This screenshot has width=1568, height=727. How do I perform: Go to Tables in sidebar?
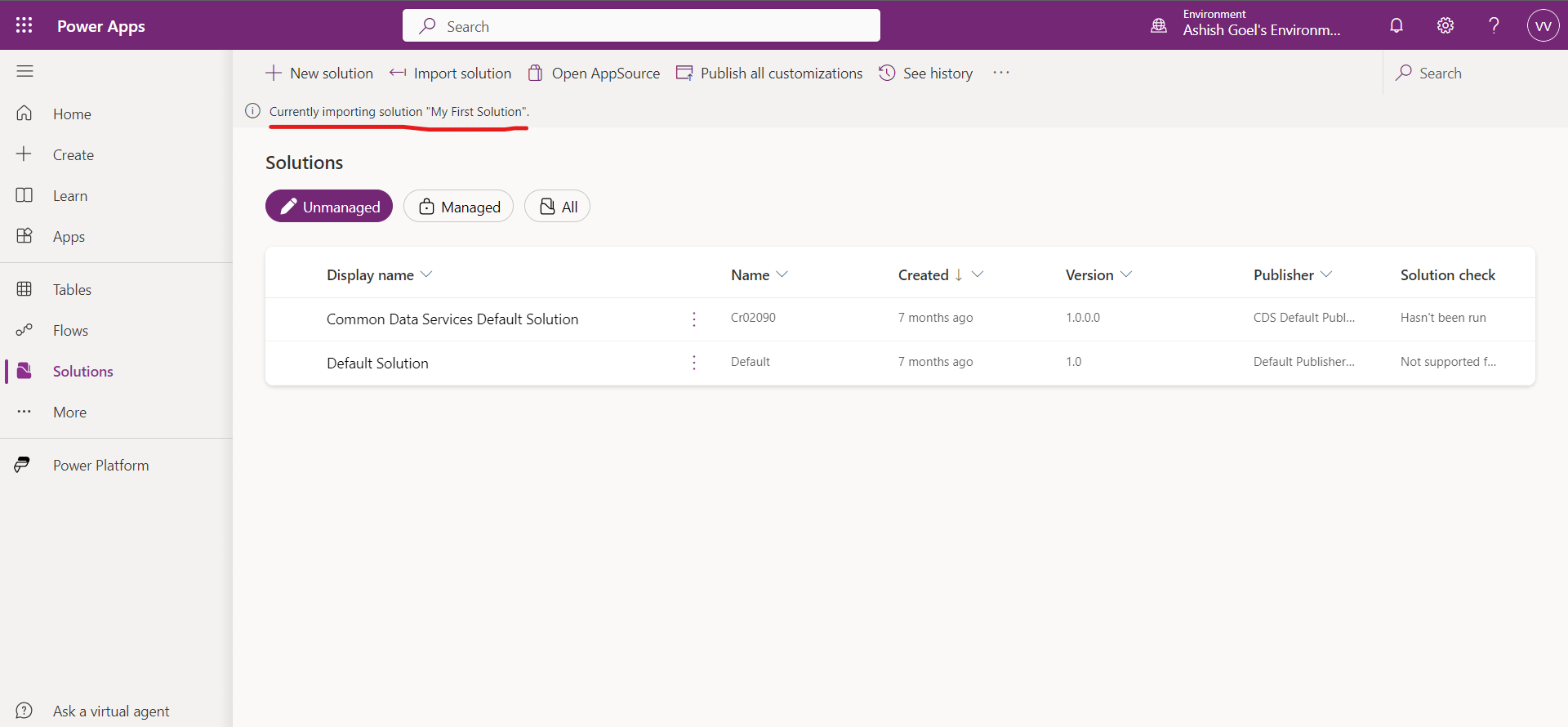tap(72, 290)
